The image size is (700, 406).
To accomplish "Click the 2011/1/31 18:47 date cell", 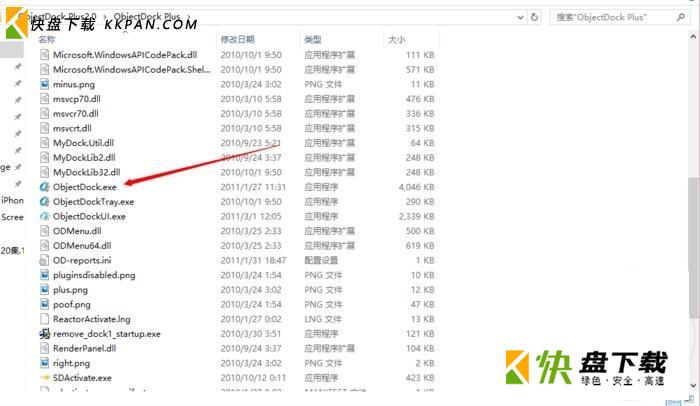I will click(253, 260).
